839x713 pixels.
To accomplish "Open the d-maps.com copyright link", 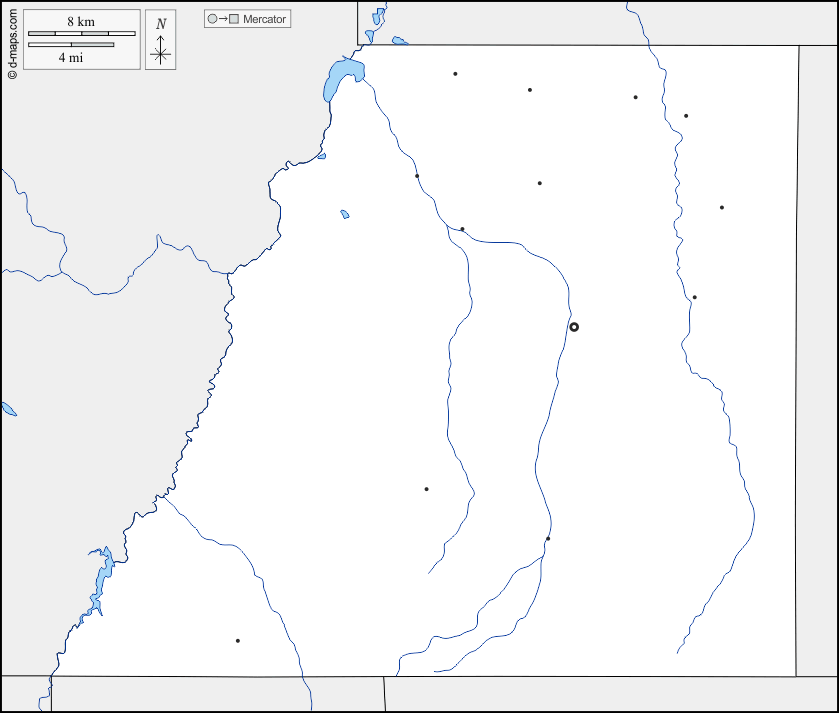I will click(12, 40).
